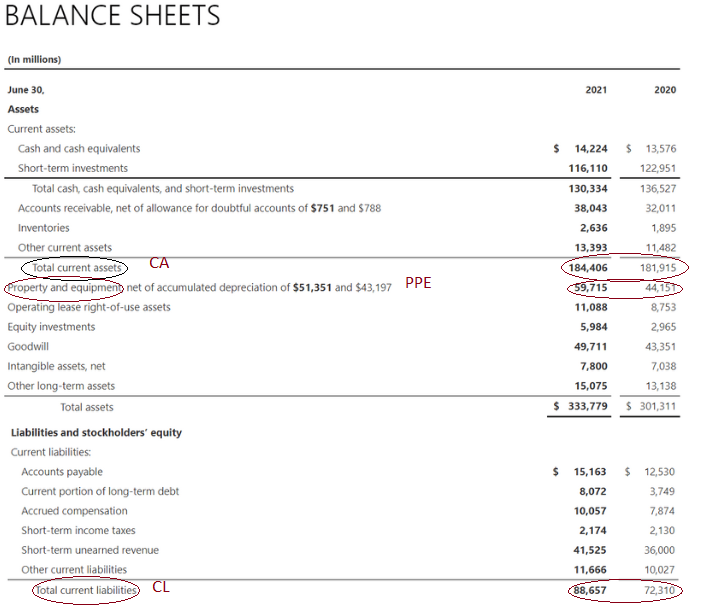Select the Goodwill row label
Image resolution: width=702 pixels, height=611 pixels.
(29, 347)
